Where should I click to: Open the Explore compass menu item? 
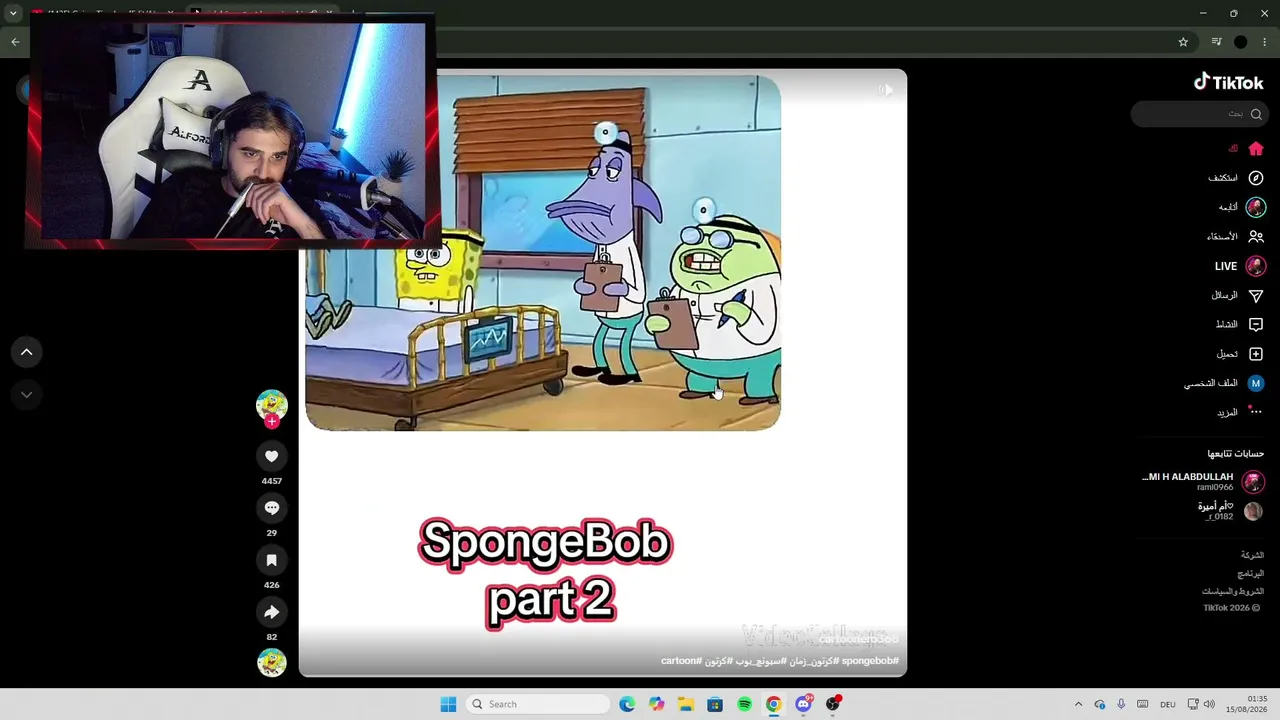tap(1236, 178)
